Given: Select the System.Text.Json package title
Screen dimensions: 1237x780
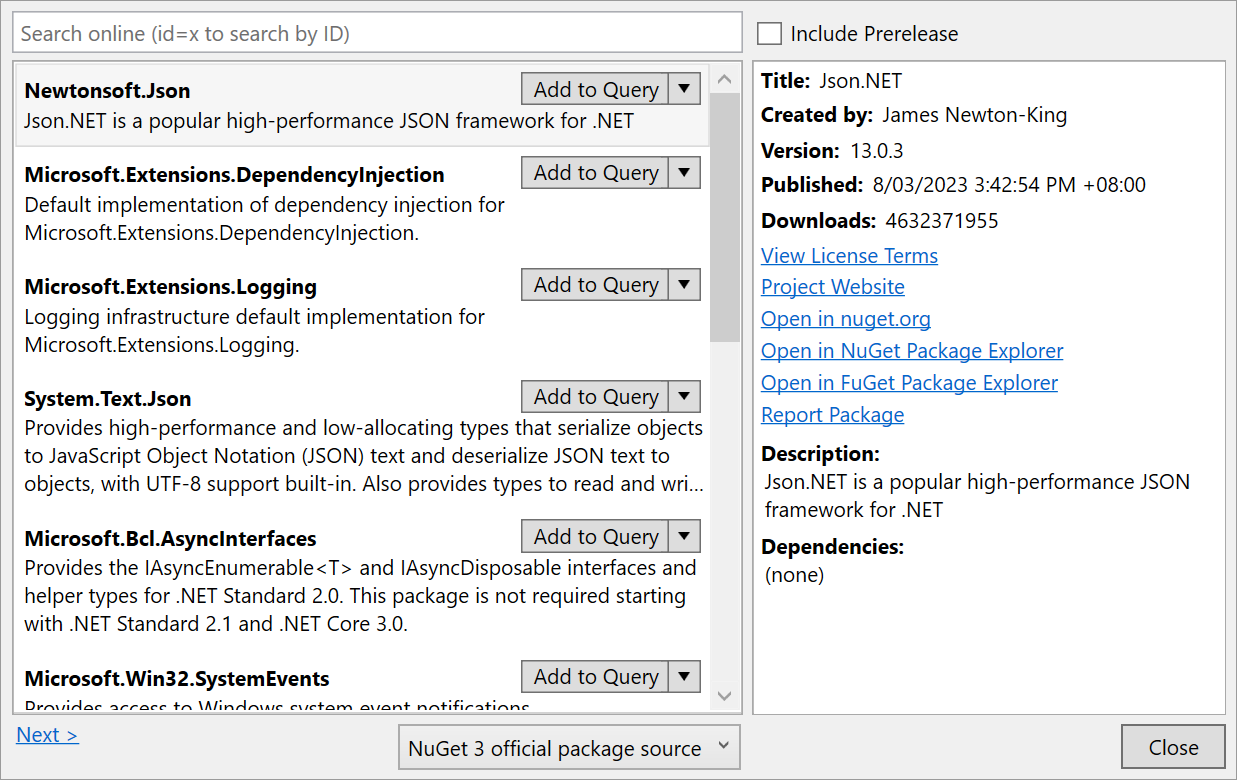Looking at the screenshot, I should tap(107, 399).
